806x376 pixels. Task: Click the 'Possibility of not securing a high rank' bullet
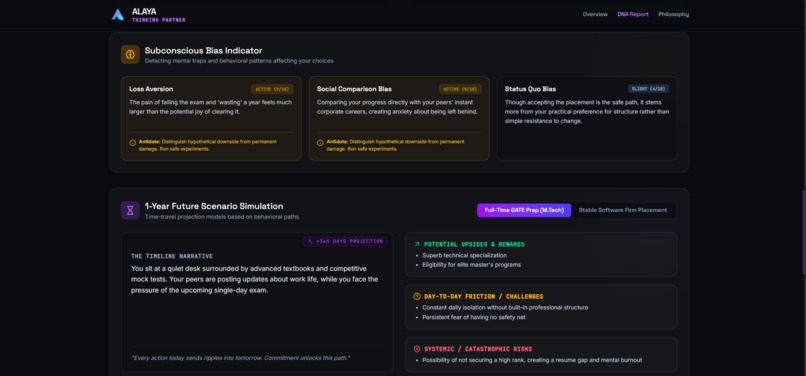click(x=532, y=360)
